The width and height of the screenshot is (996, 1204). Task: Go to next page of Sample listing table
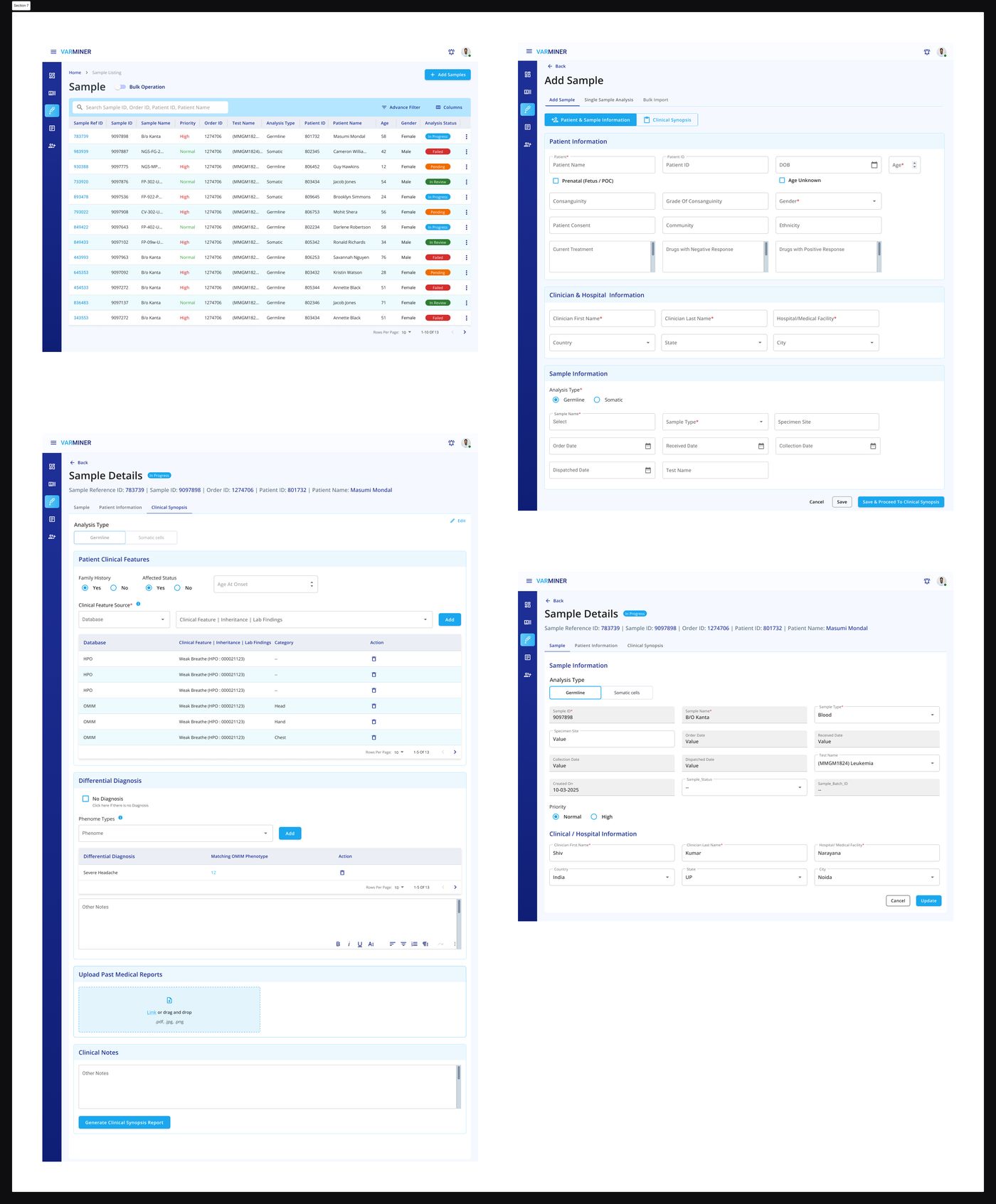[465, 332]
